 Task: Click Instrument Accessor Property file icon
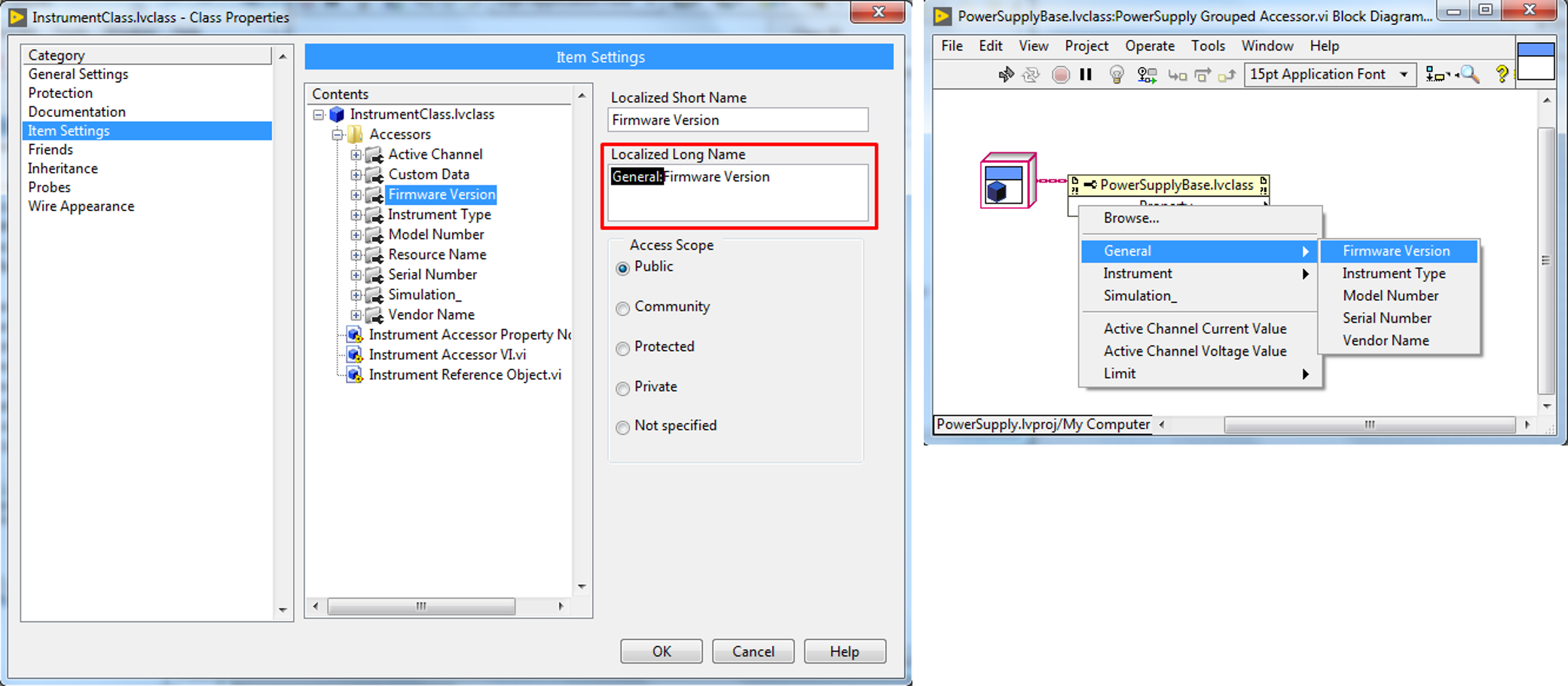354,335
